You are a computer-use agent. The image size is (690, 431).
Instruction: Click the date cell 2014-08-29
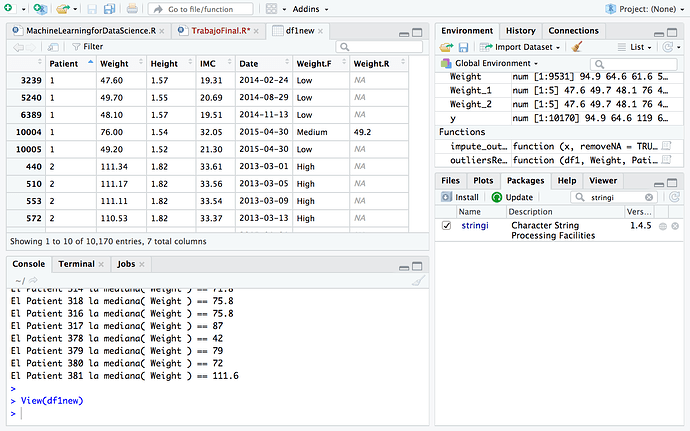point(264,97)
